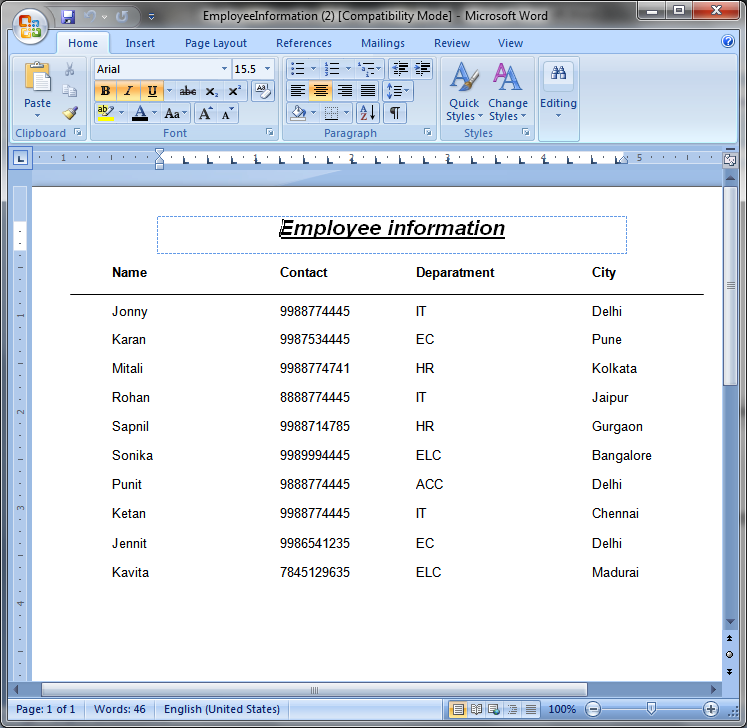Switch to the View tab
747x728 pixels.
[x=510, y=43]
